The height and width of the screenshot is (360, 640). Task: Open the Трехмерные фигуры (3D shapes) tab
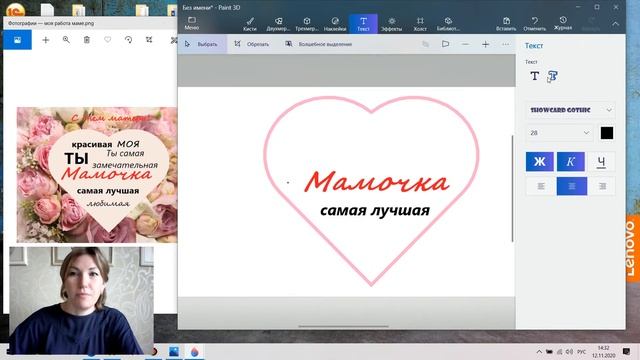tap(307, 24)
